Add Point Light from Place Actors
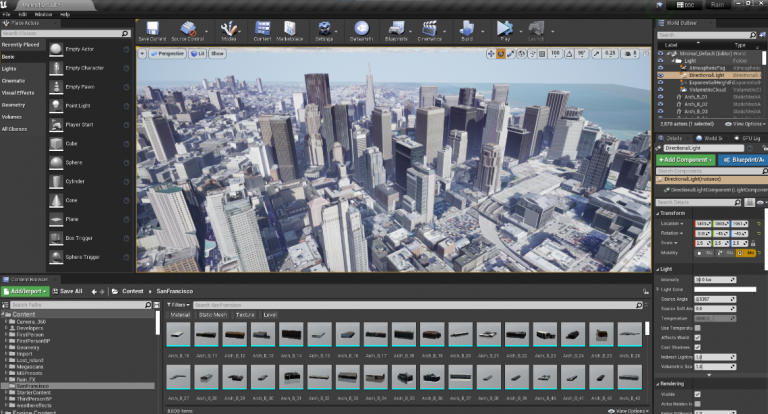 tap(90, 106)
